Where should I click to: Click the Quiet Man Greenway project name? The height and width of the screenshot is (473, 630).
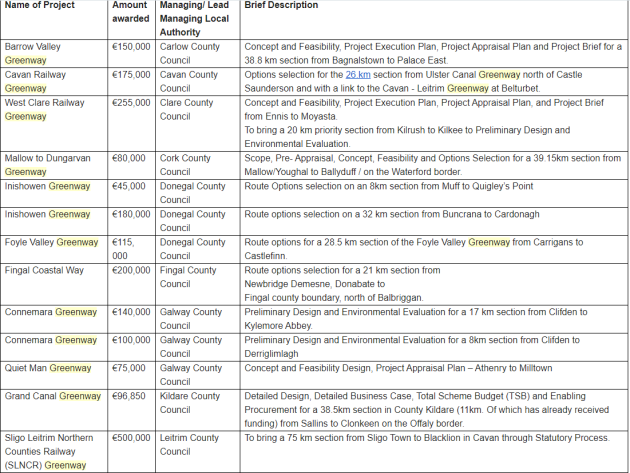click(48, 368)
